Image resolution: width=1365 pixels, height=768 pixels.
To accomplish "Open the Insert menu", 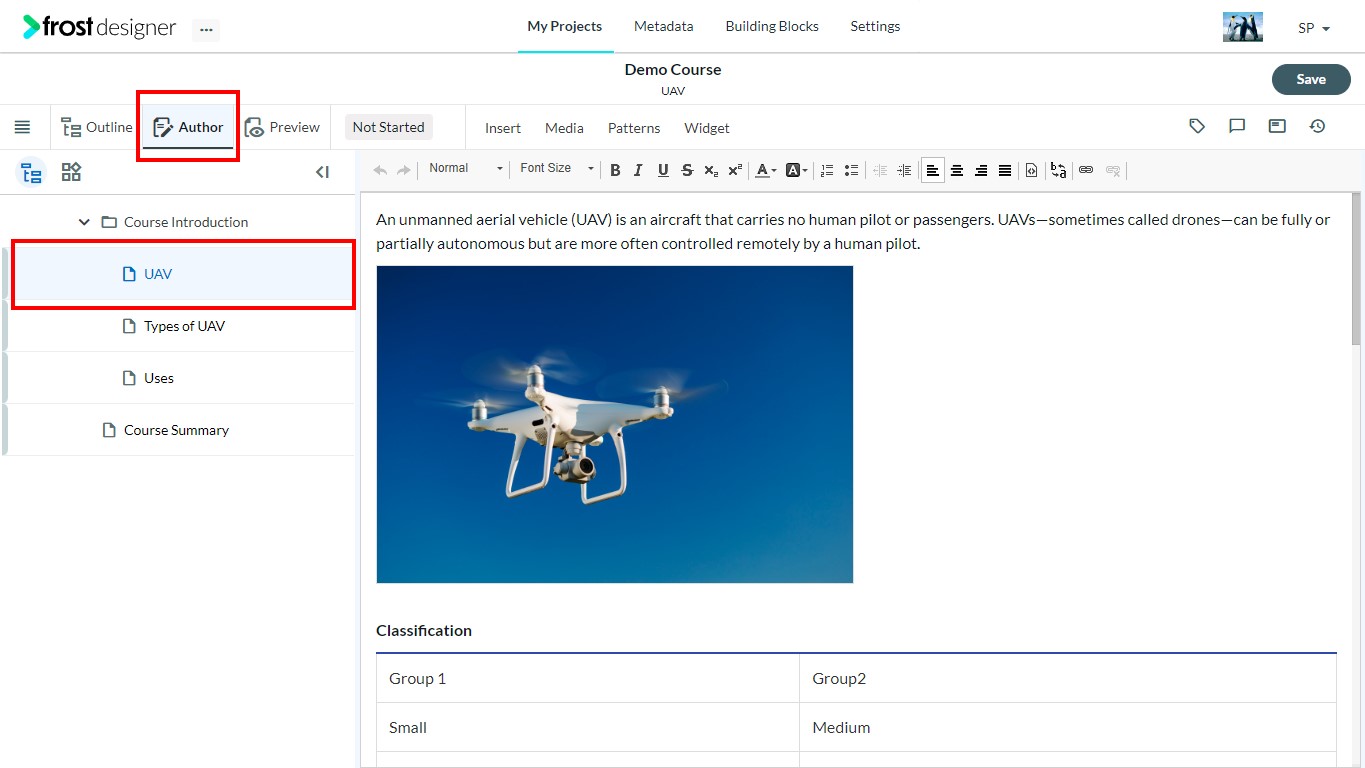I will click(x=503, y=128).
